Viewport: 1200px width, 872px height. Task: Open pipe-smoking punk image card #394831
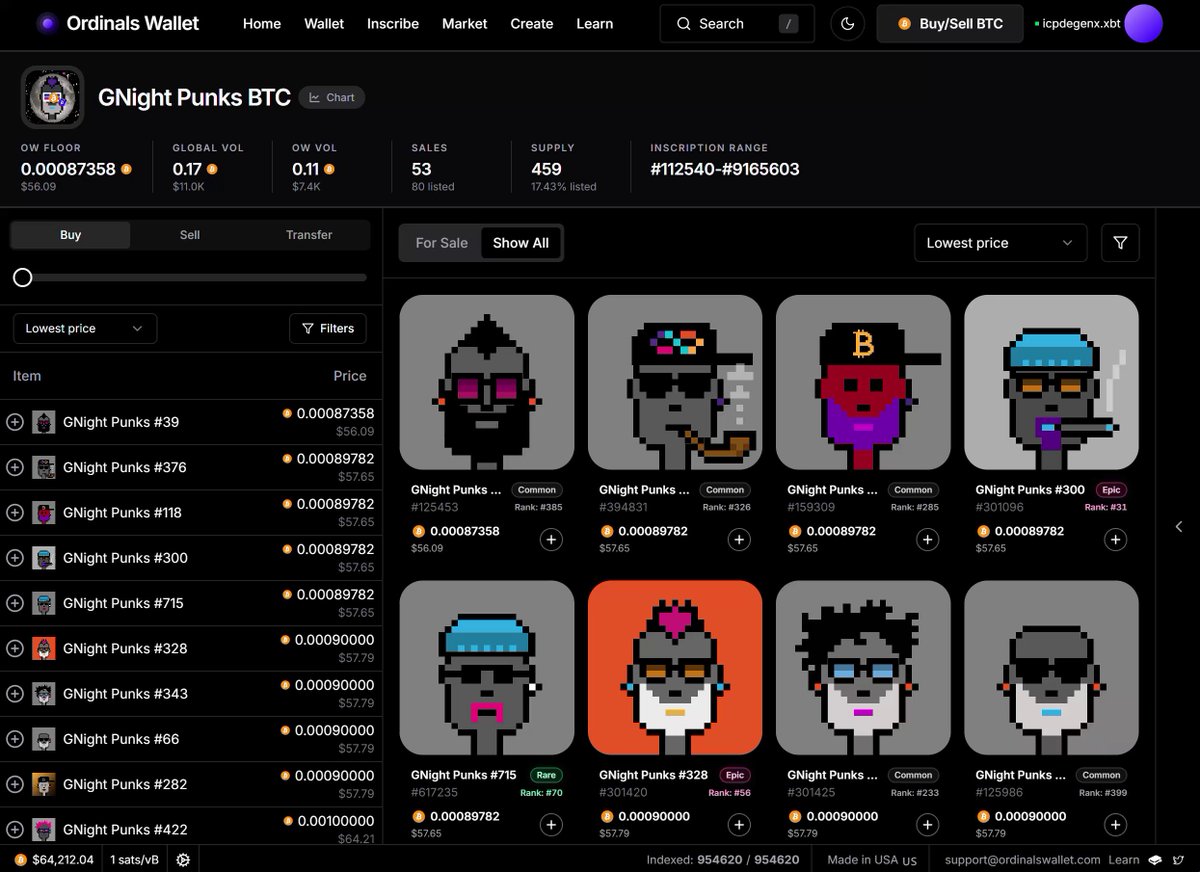point(675,382)
